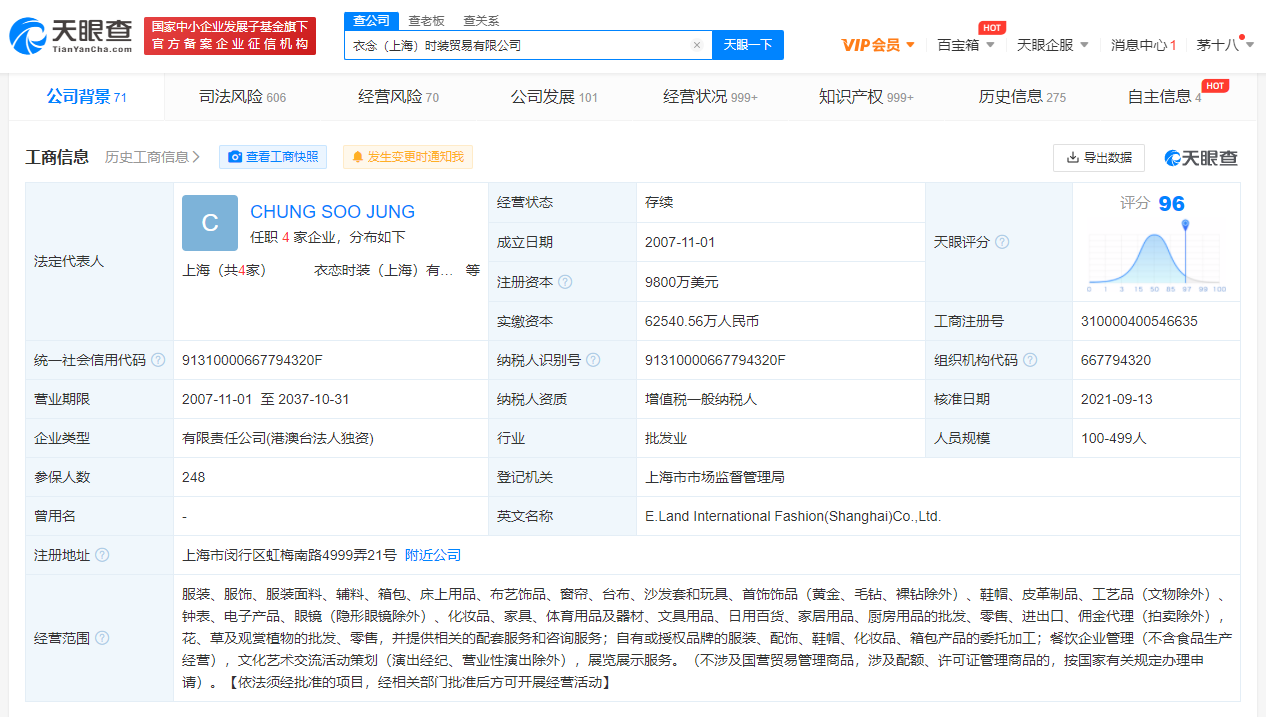Screen dimensions: 1266x717
Task: Click the 实缴资本 value 62540.56万人民币
Action: (702, 321)
